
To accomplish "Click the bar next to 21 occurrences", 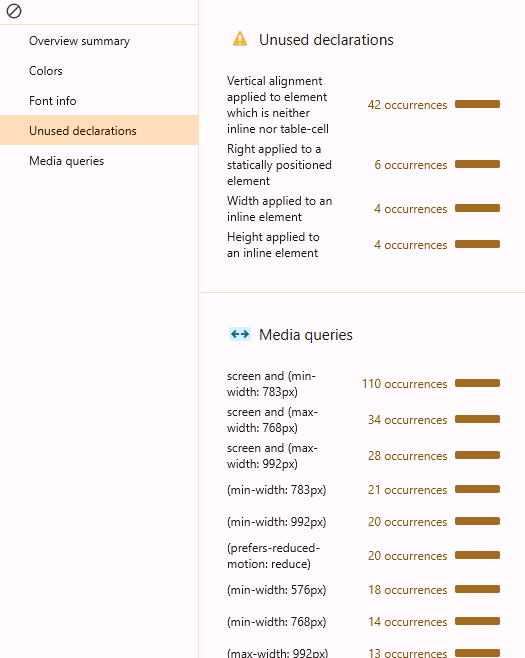I will [477, 489].
